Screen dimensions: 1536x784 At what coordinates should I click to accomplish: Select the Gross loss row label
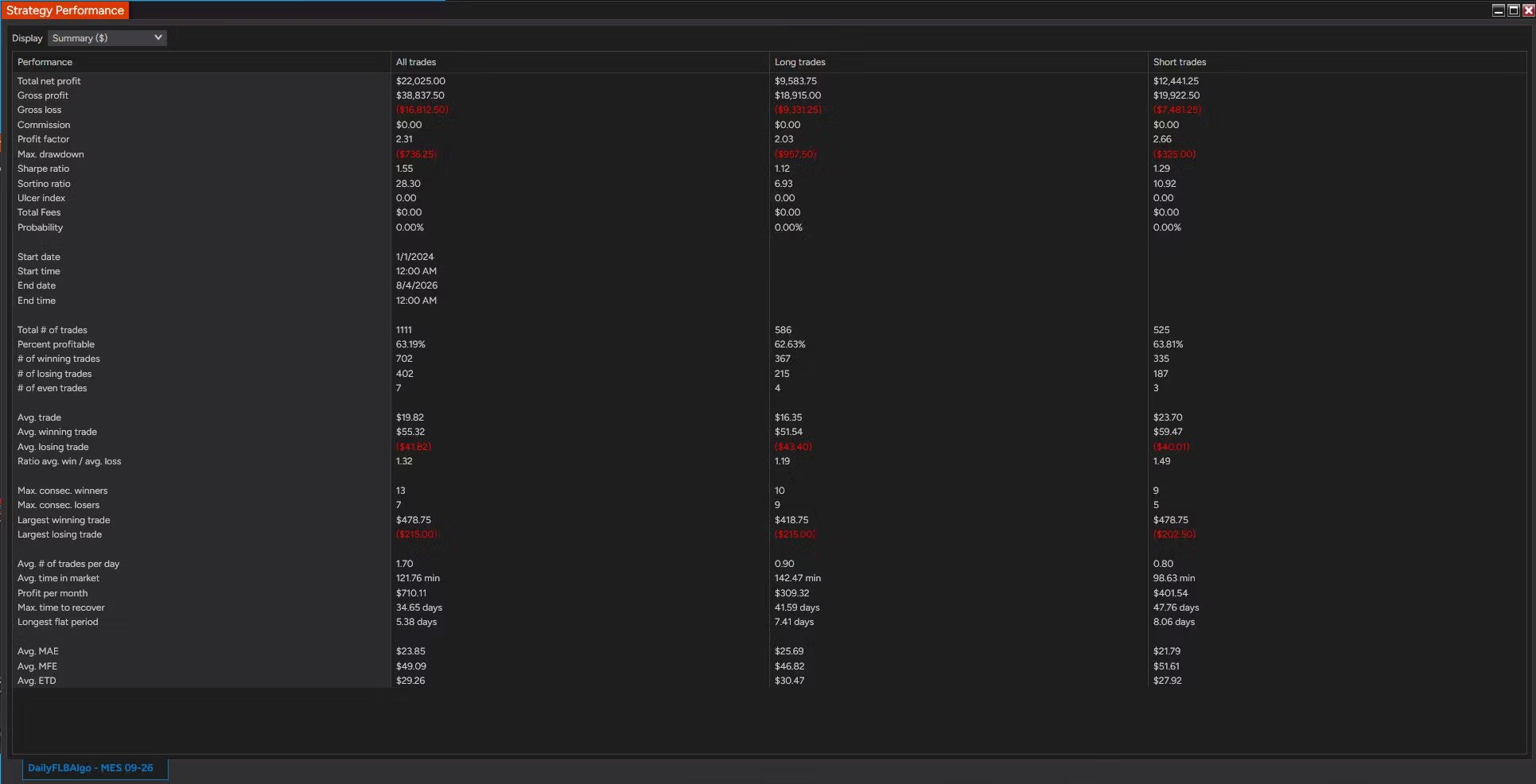coord(40,110)
